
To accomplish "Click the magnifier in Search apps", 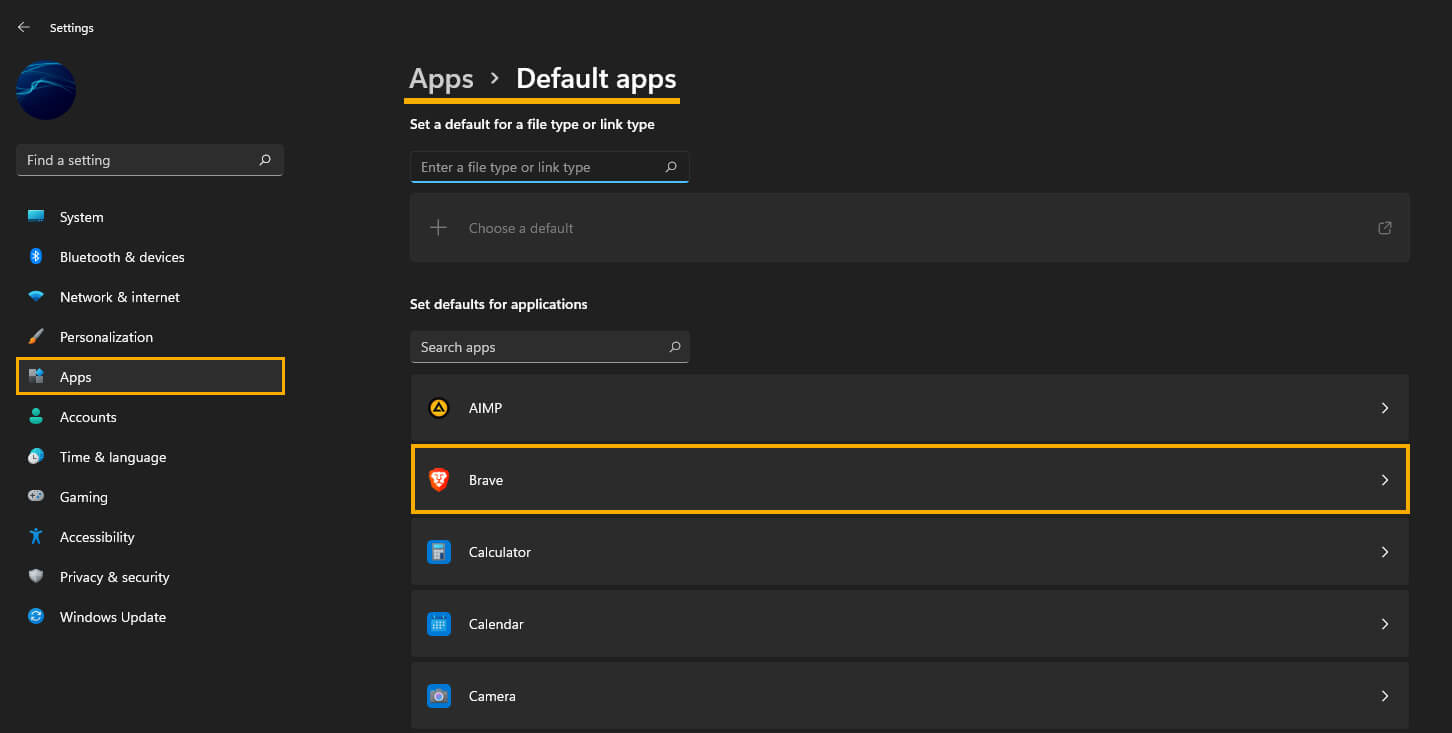I will pos(675,347).
